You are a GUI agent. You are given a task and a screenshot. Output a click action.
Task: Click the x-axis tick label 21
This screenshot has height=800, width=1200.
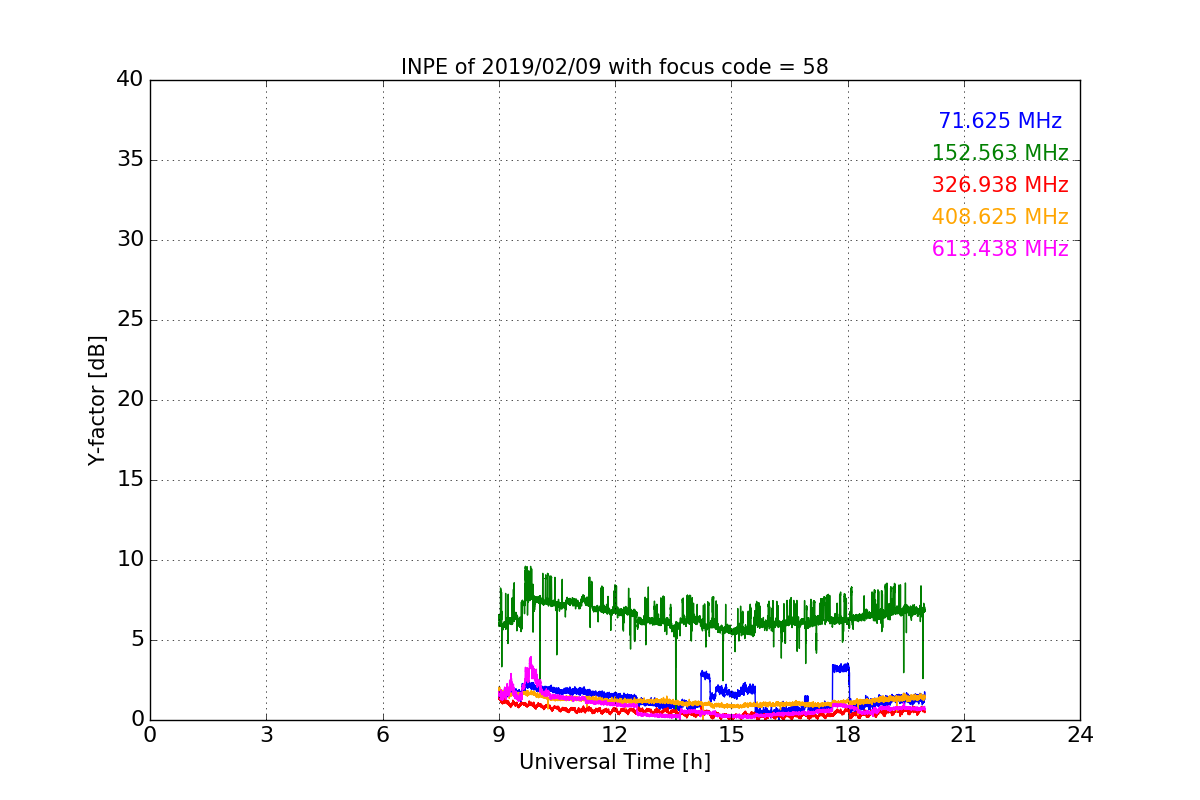pyautogui.click(x=964, y=734)
